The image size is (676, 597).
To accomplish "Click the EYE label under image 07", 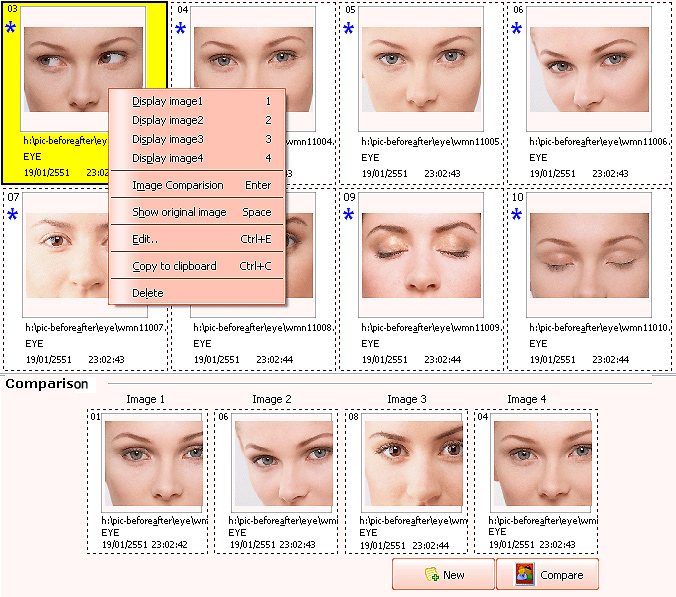I will (34, 344).
